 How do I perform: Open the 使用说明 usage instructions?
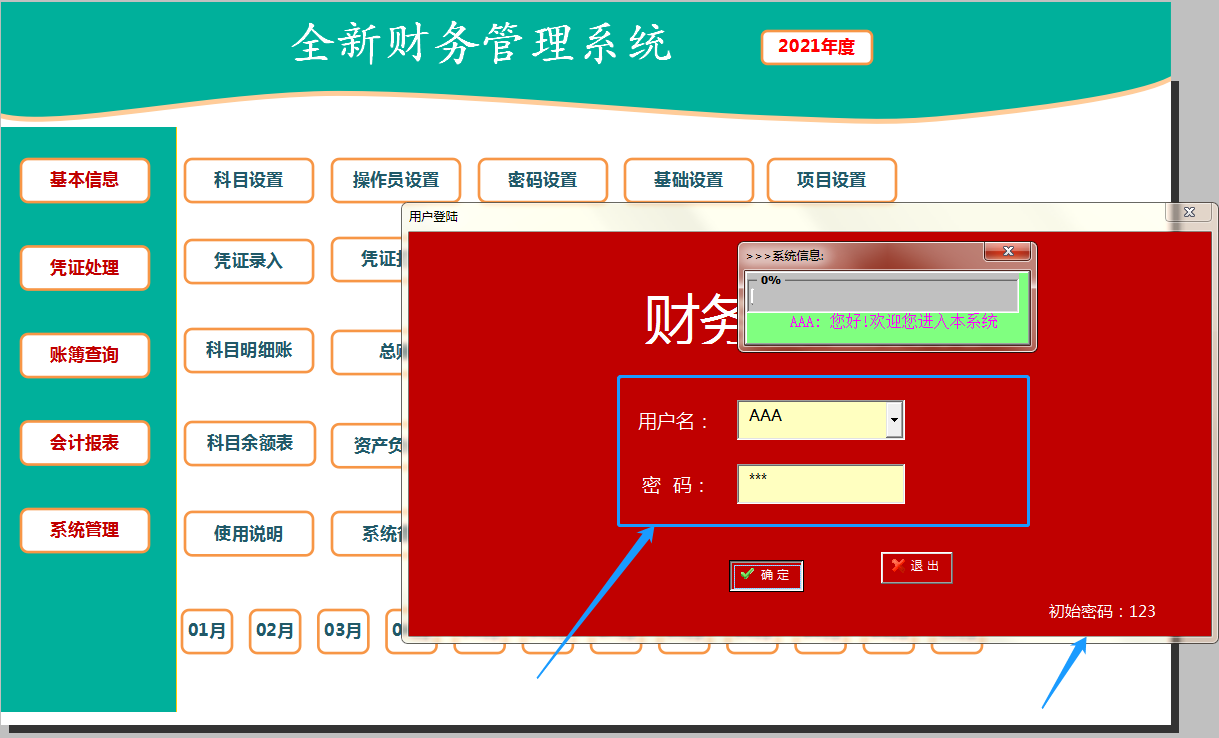[248, 534]
